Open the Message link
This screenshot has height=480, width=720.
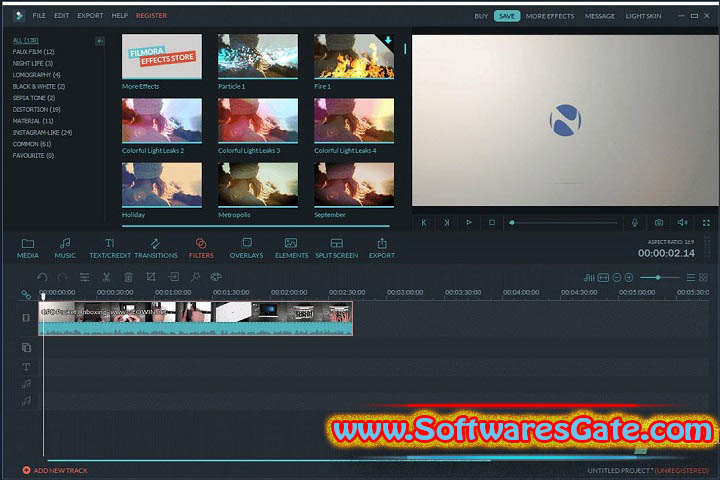[x=600, y=16]
